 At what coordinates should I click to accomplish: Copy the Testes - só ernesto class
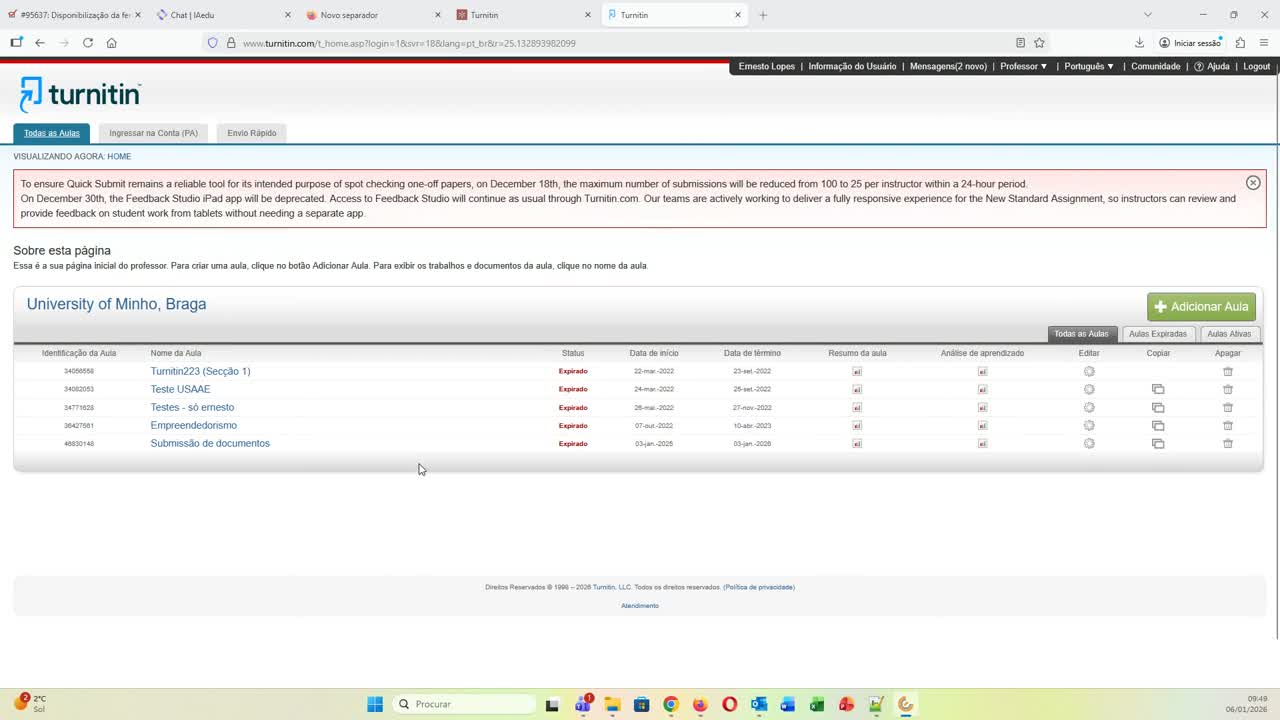click(x=1158, y=407)
